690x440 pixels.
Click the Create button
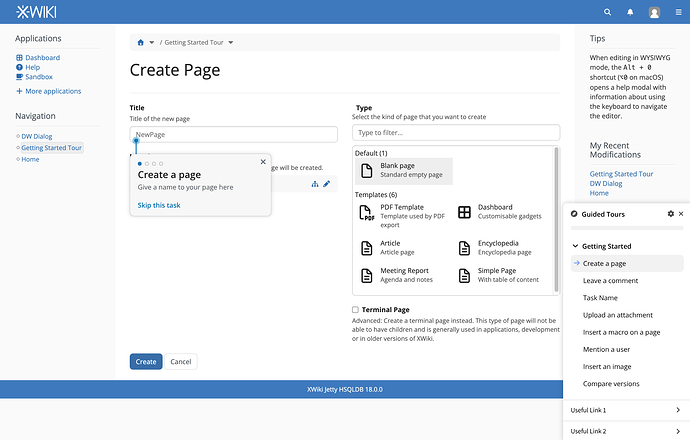point(146,362)
